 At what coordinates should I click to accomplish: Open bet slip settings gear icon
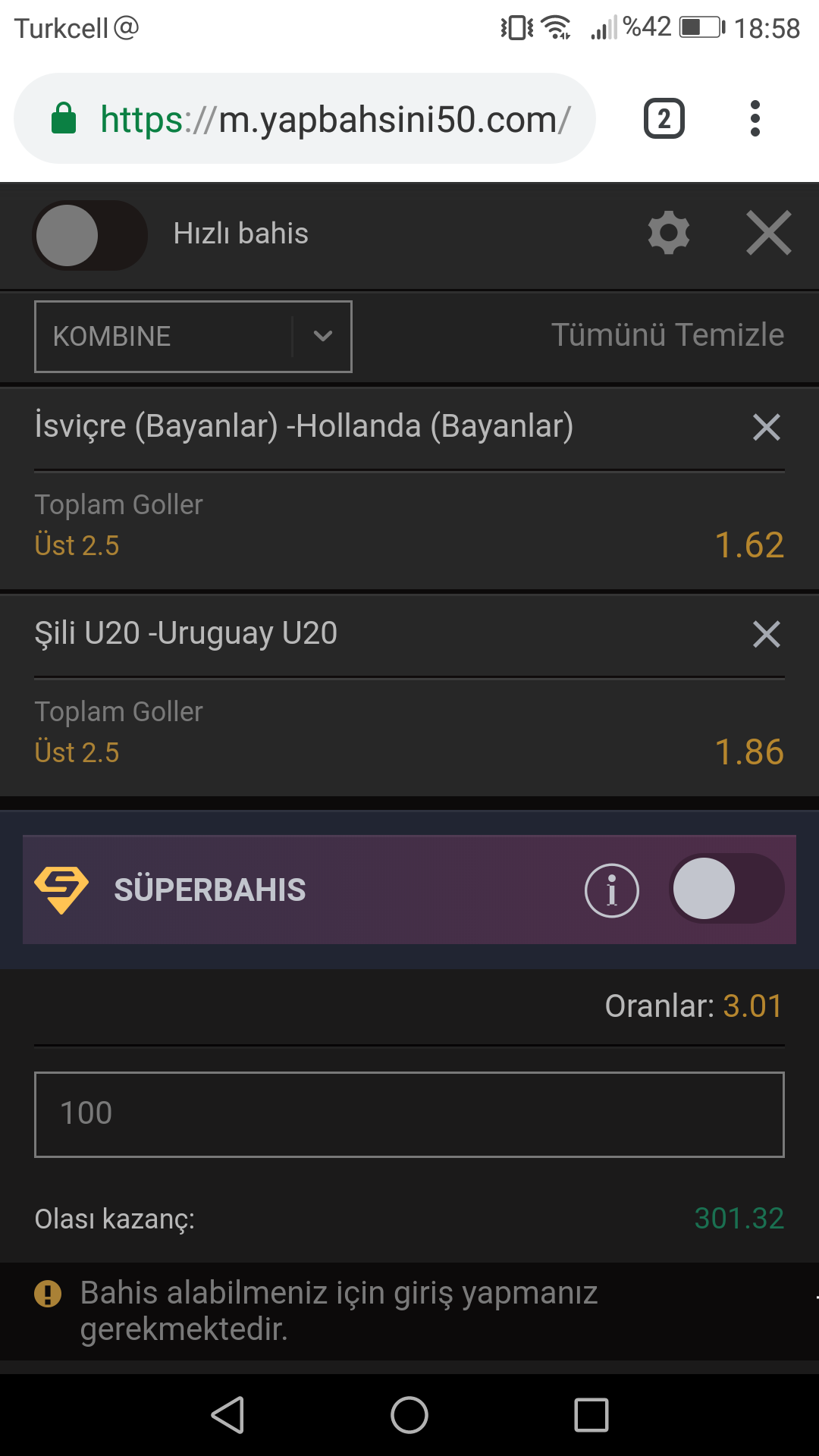(x=668, y=233)
